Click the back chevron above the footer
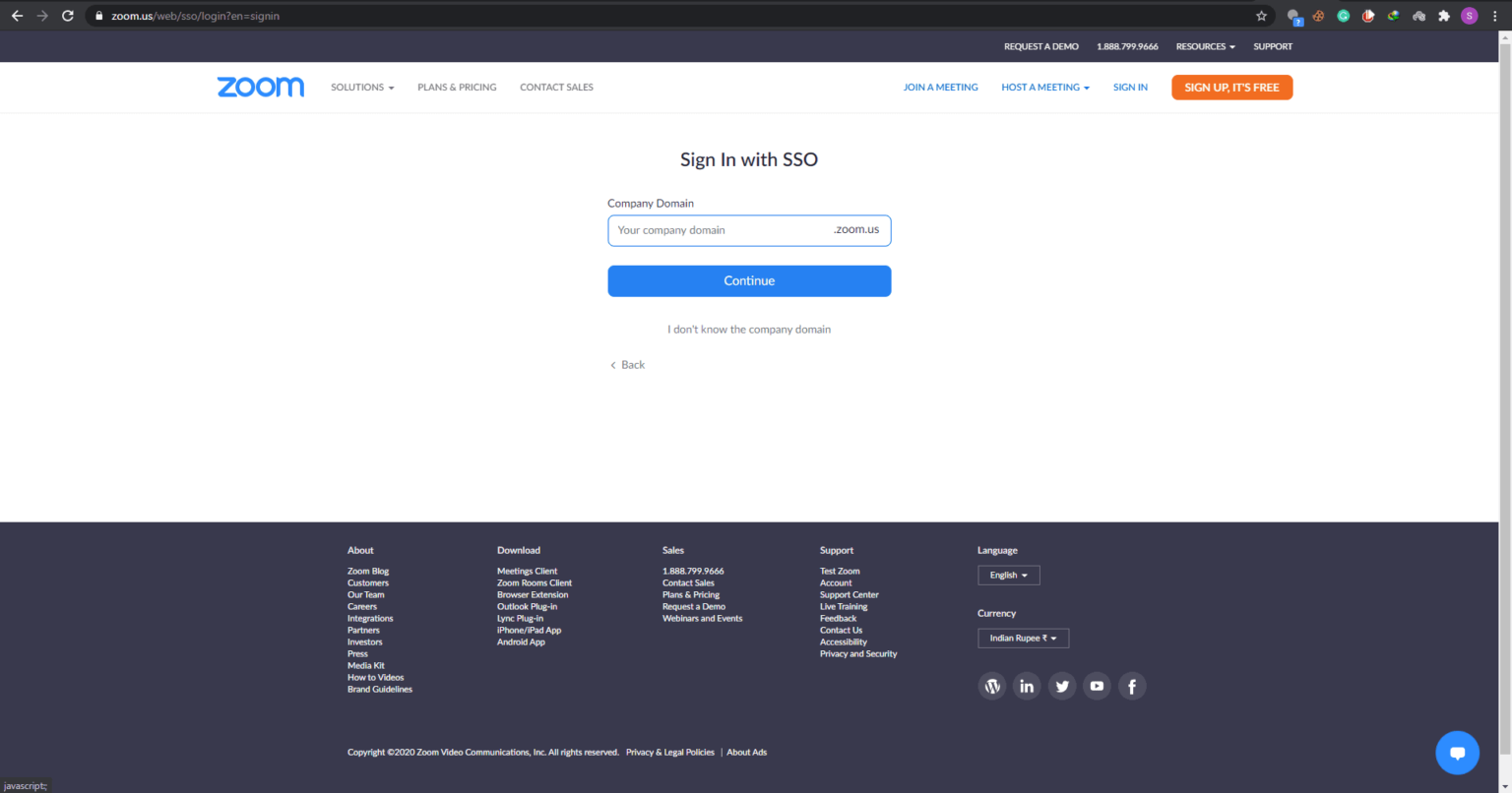 (x=613, y=364)
